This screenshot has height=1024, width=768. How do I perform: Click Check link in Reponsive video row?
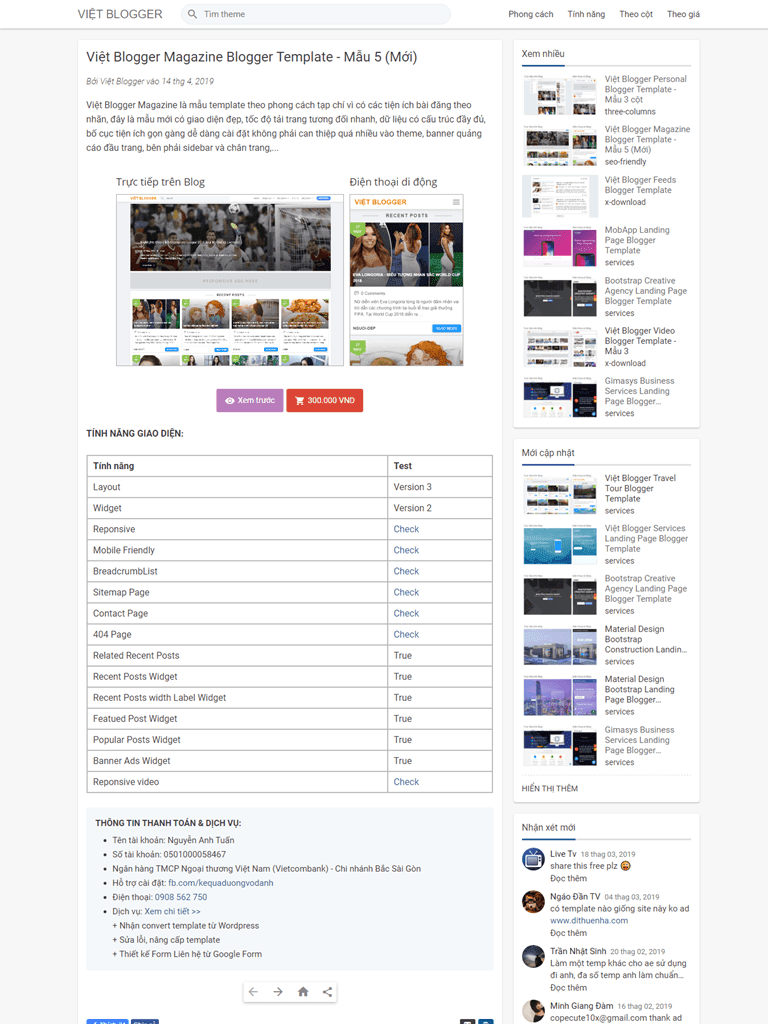tap(406, 782)
